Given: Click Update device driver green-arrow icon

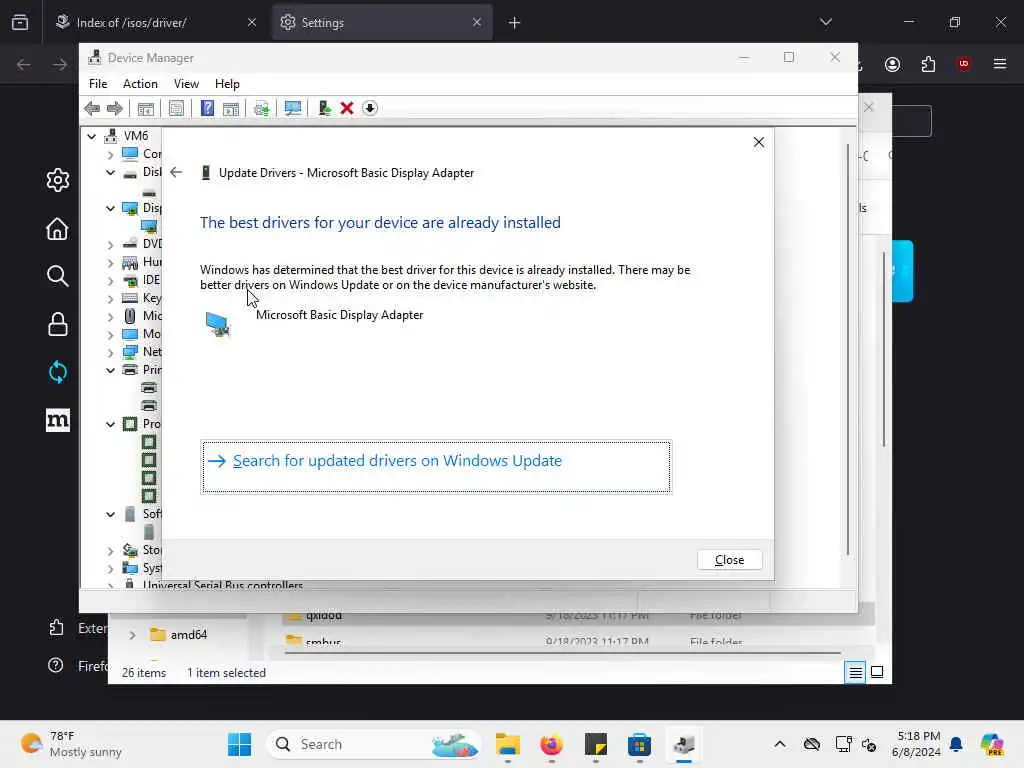Looking at the screenshot, I should pyautogui.click(x=324, y=108).
